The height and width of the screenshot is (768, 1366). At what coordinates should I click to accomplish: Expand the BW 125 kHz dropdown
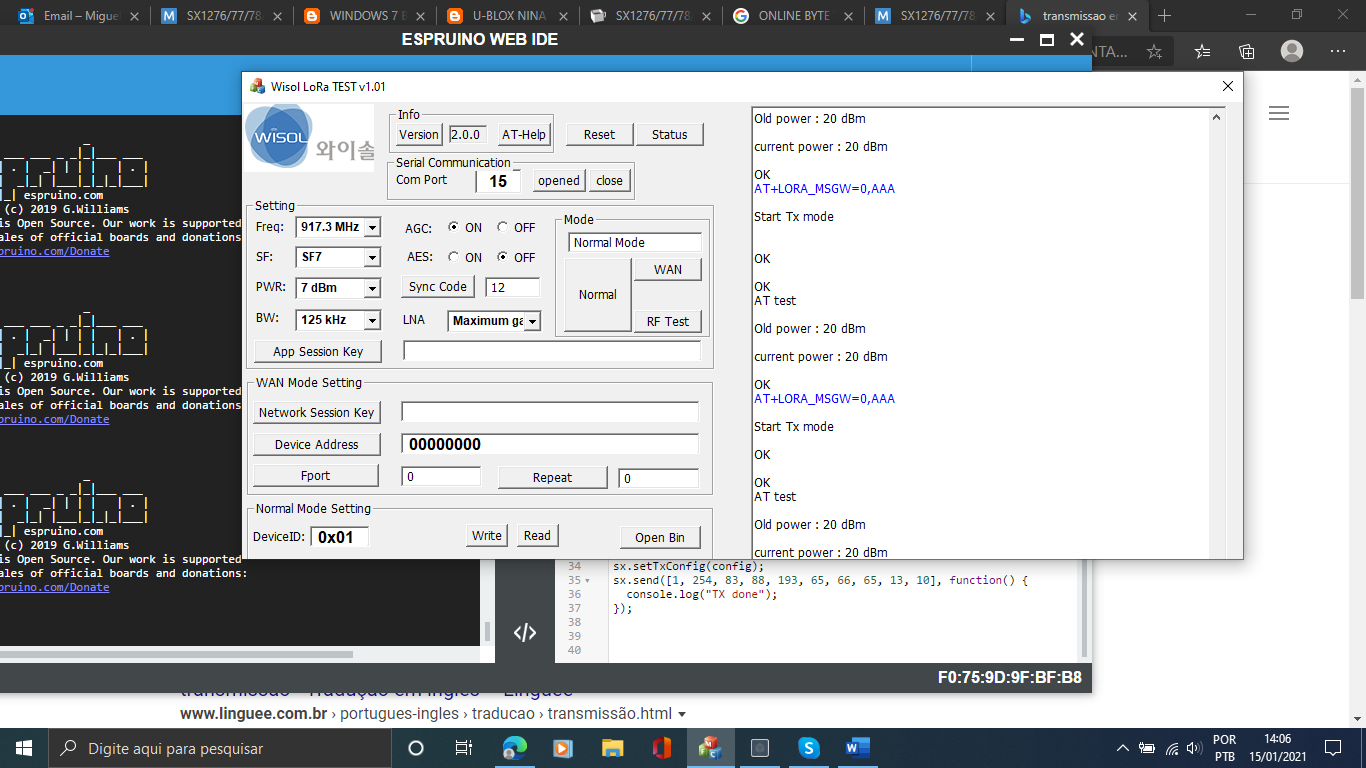click(x=373, y=320)
